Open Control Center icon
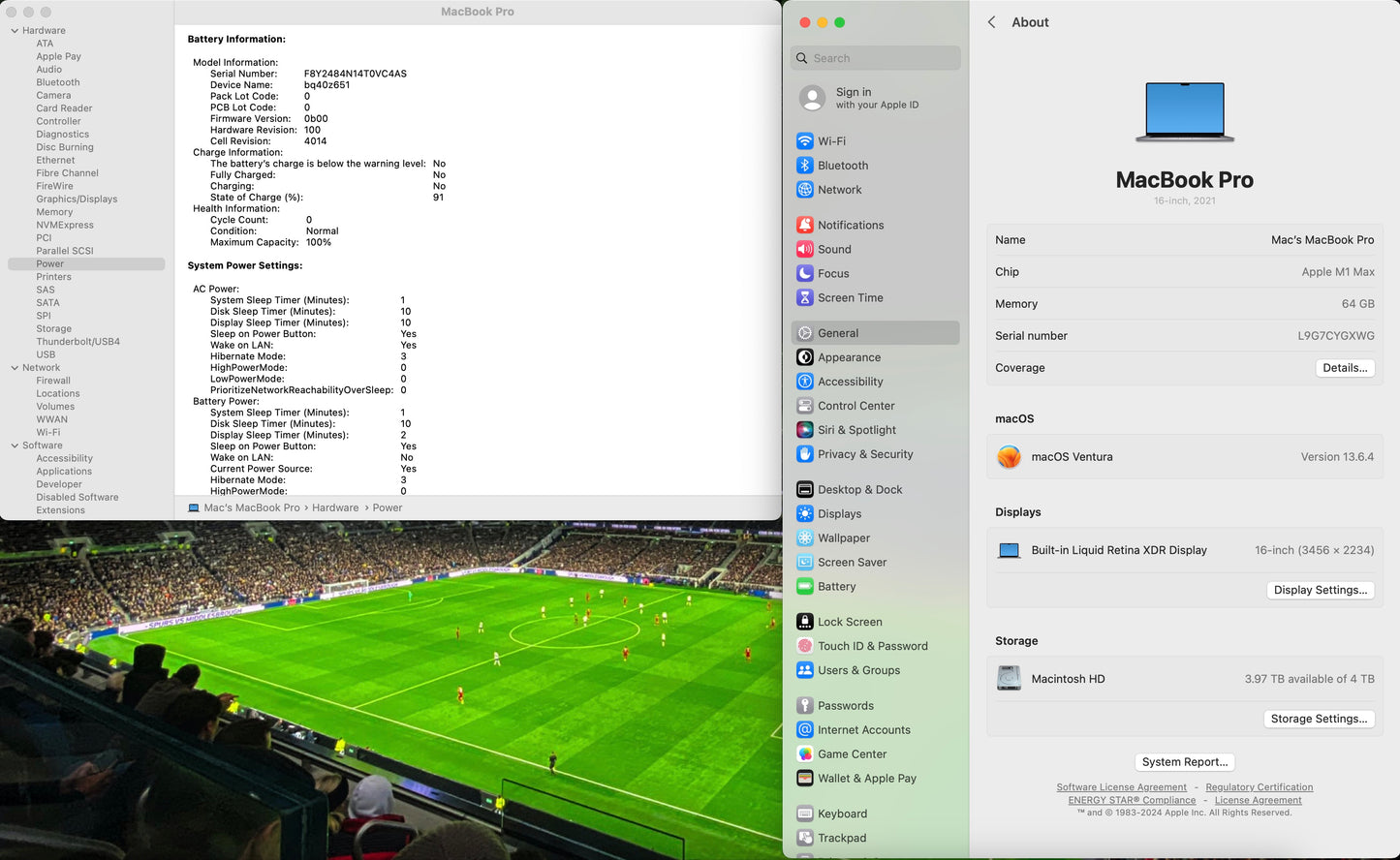Screen dimensions: 1400x860 804,406
